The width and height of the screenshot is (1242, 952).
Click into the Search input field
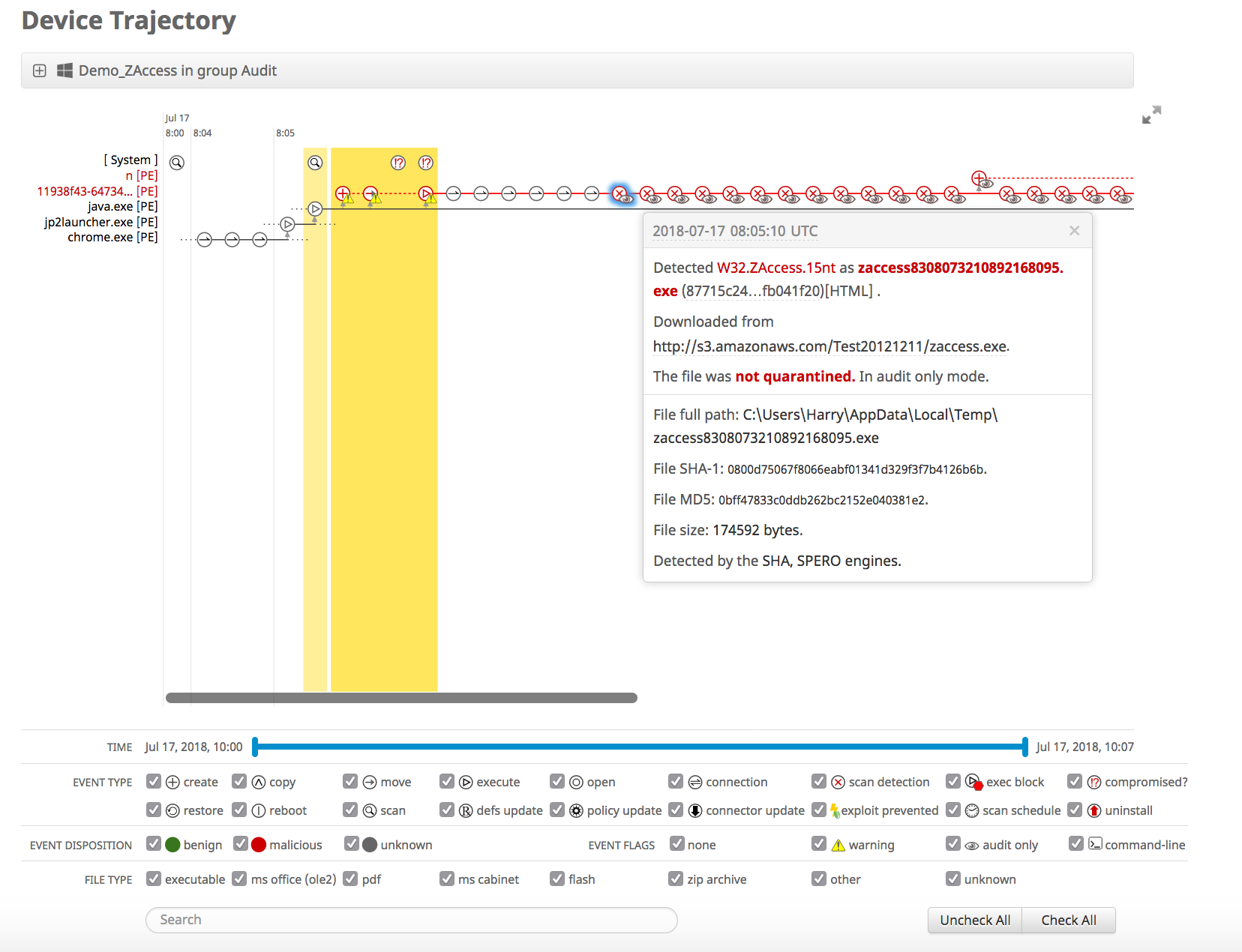(411, 920)
